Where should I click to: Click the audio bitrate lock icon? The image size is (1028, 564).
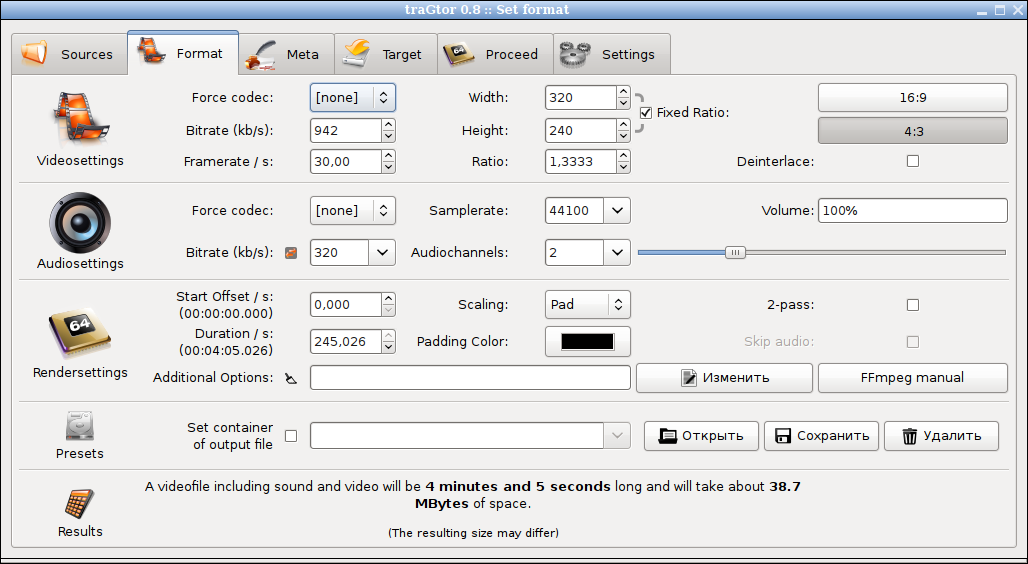pos(291,252)
